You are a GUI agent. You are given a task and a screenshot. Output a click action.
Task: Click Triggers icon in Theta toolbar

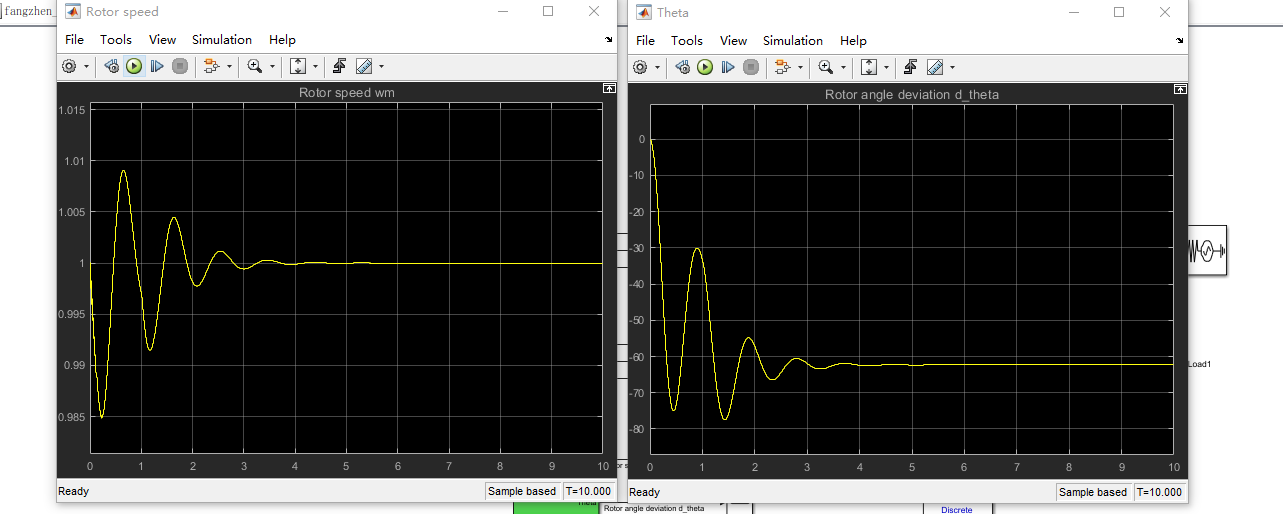click(911, 67)
